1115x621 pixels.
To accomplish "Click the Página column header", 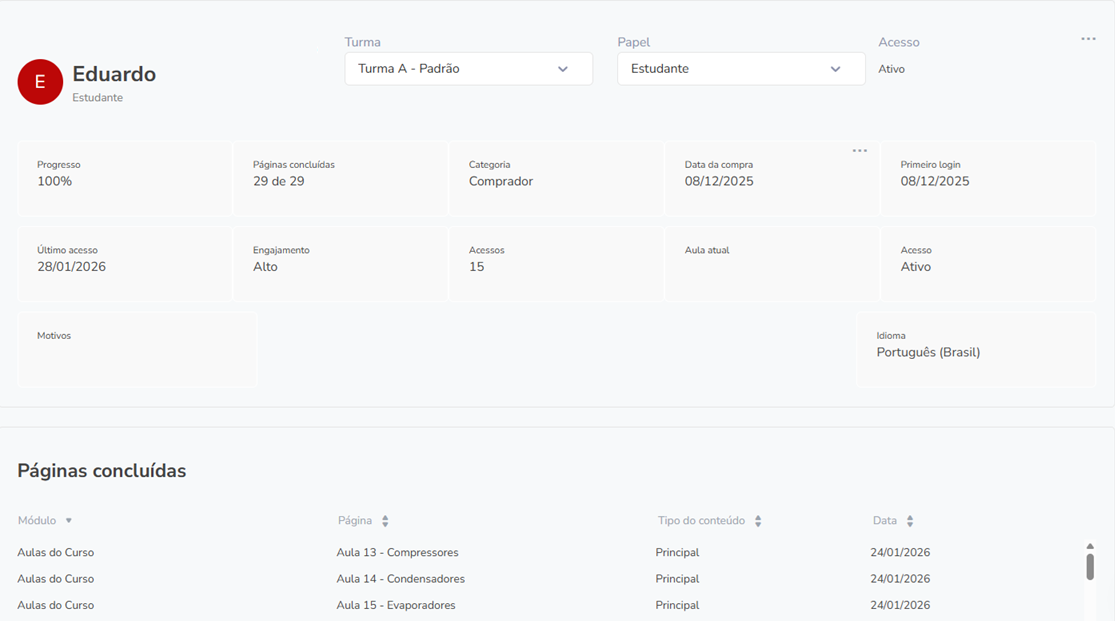I will pyautogui.click(x=355, y=521).
